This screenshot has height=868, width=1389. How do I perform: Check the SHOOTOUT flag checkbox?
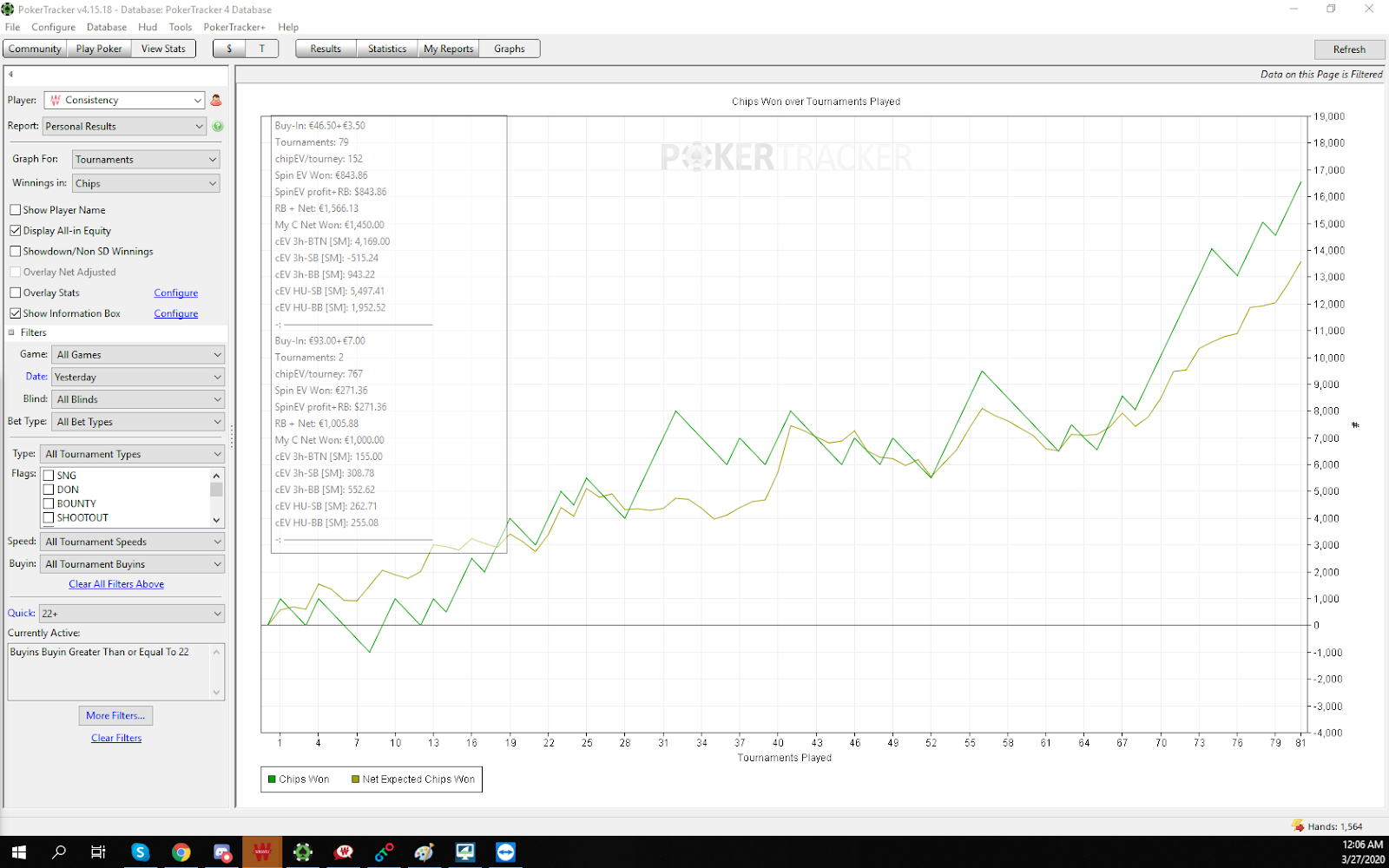[49, 517]
